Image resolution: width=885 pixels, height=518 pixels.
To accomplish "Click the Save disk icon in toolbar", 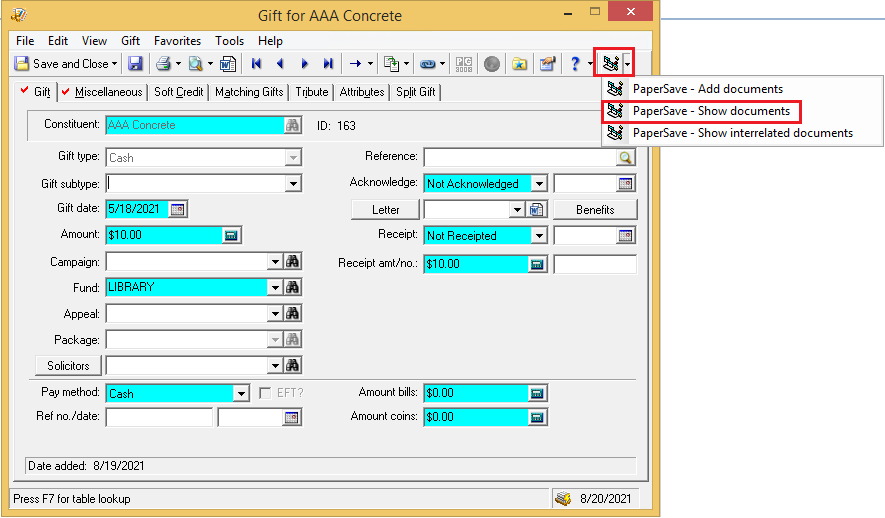I will [x=135, y=64].
